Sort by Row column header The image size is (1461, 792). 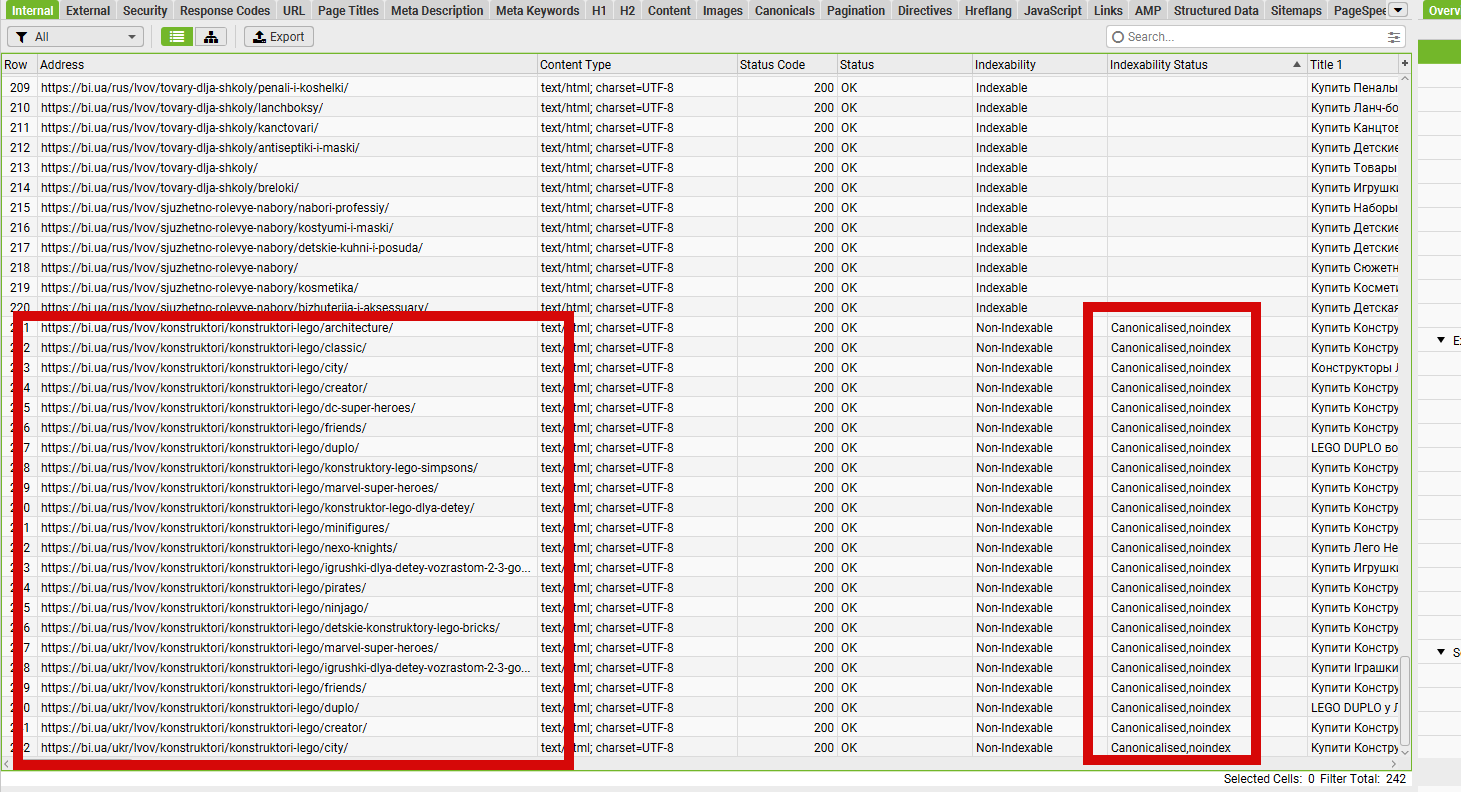[18, 64]
